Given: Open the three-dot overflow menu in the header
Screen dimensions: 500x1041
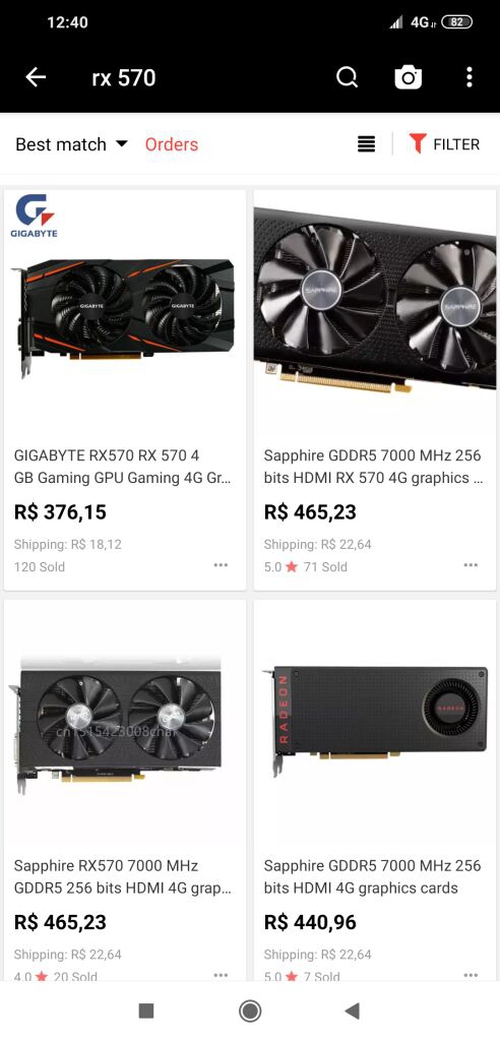Looking at the screenshot, I should (x=469, y=77).
